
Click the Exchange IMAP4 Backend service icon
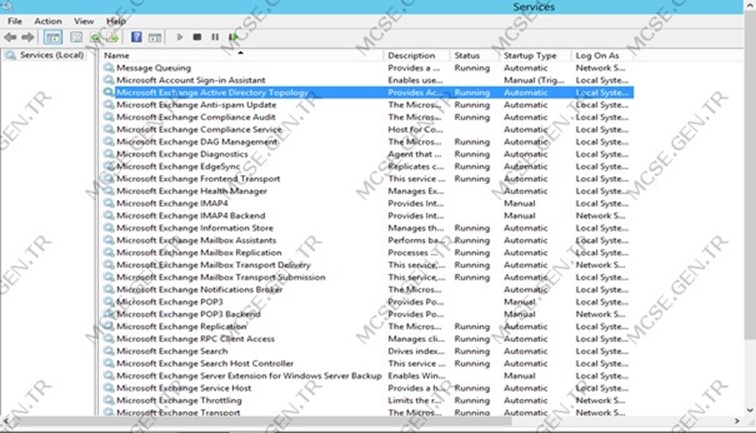click(109, 216)
